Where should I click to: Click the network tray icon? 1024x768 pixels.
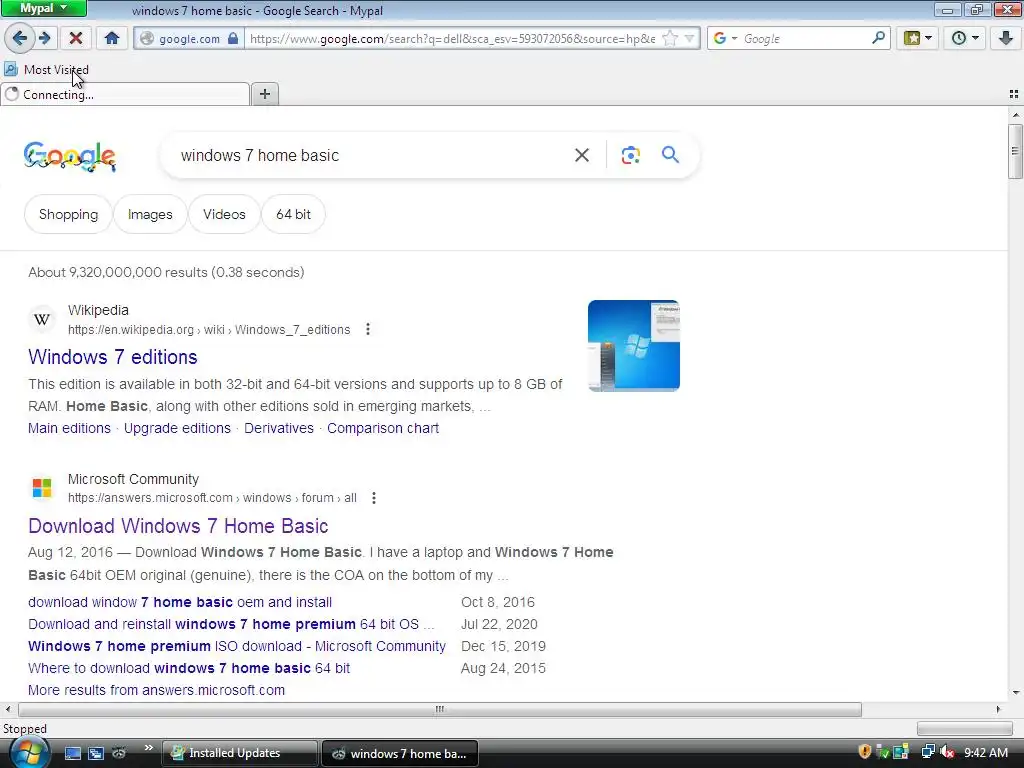point(927,752)
